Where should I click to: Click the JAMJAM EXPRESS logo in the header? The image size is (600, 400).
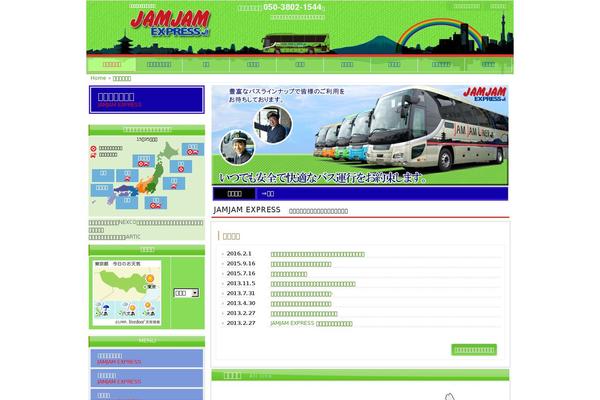pyautogui.click(x=170, y=24)
